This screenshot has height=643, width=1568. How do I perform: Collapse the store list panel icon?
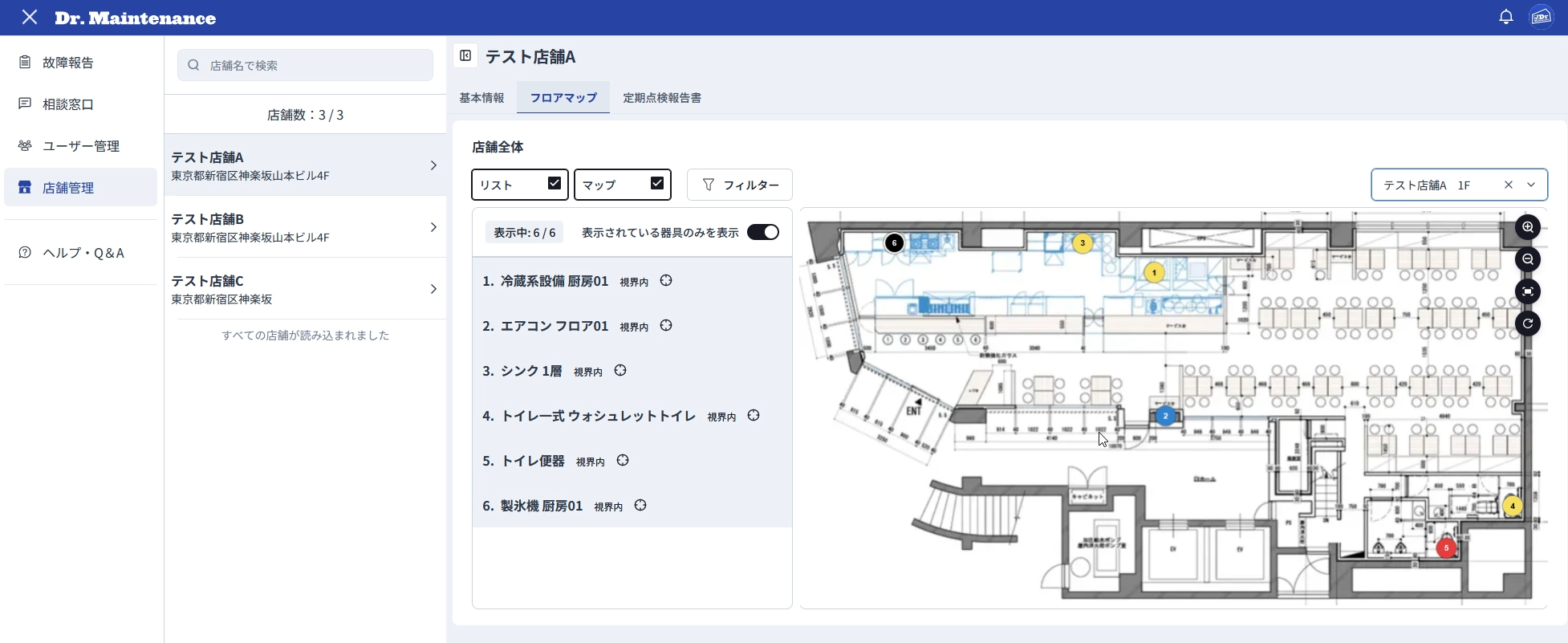(x=465, y=55)
